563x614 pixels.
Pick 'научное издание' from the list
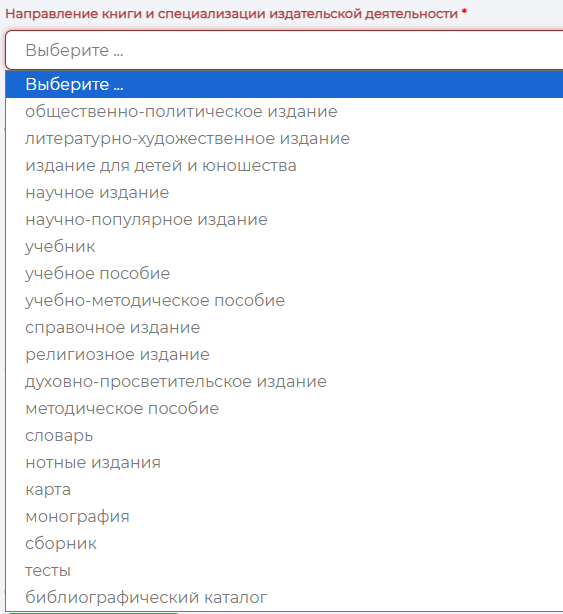[x=284, y=193]
